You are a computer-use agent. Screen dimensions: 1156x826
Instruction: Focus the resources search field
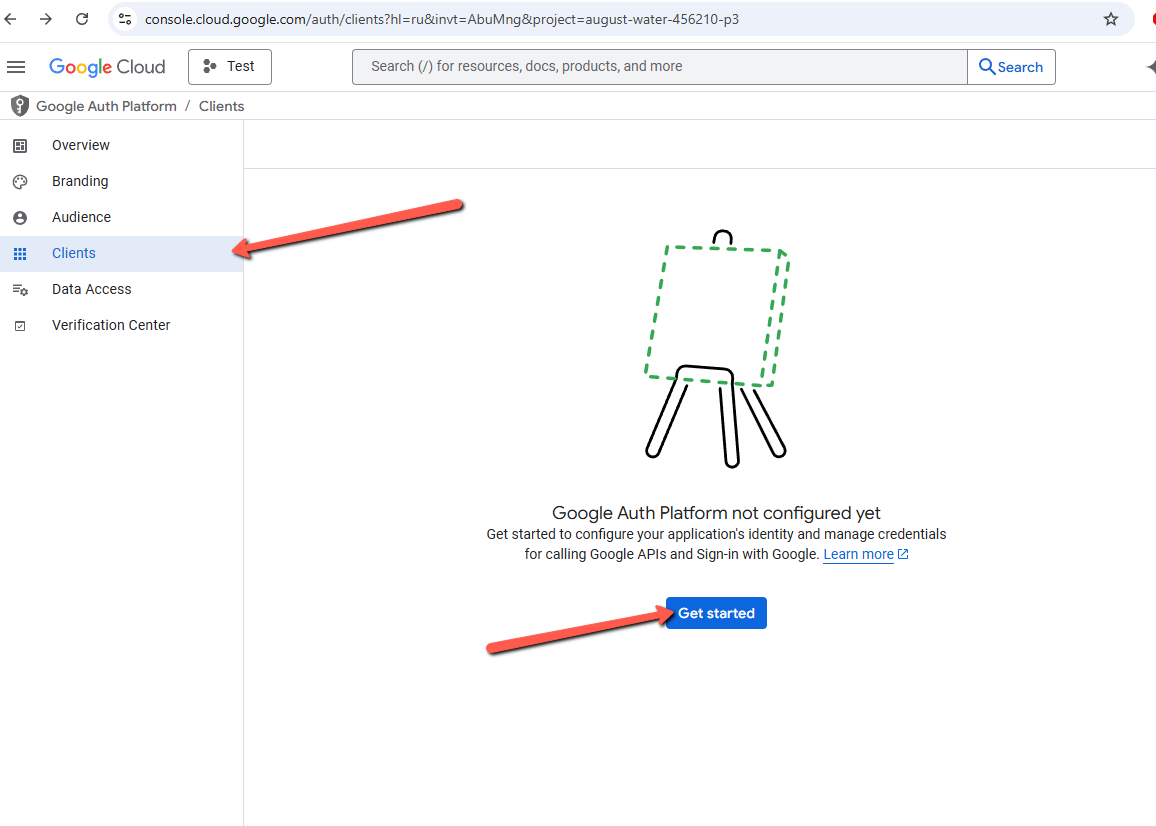(x=660, y=67)
